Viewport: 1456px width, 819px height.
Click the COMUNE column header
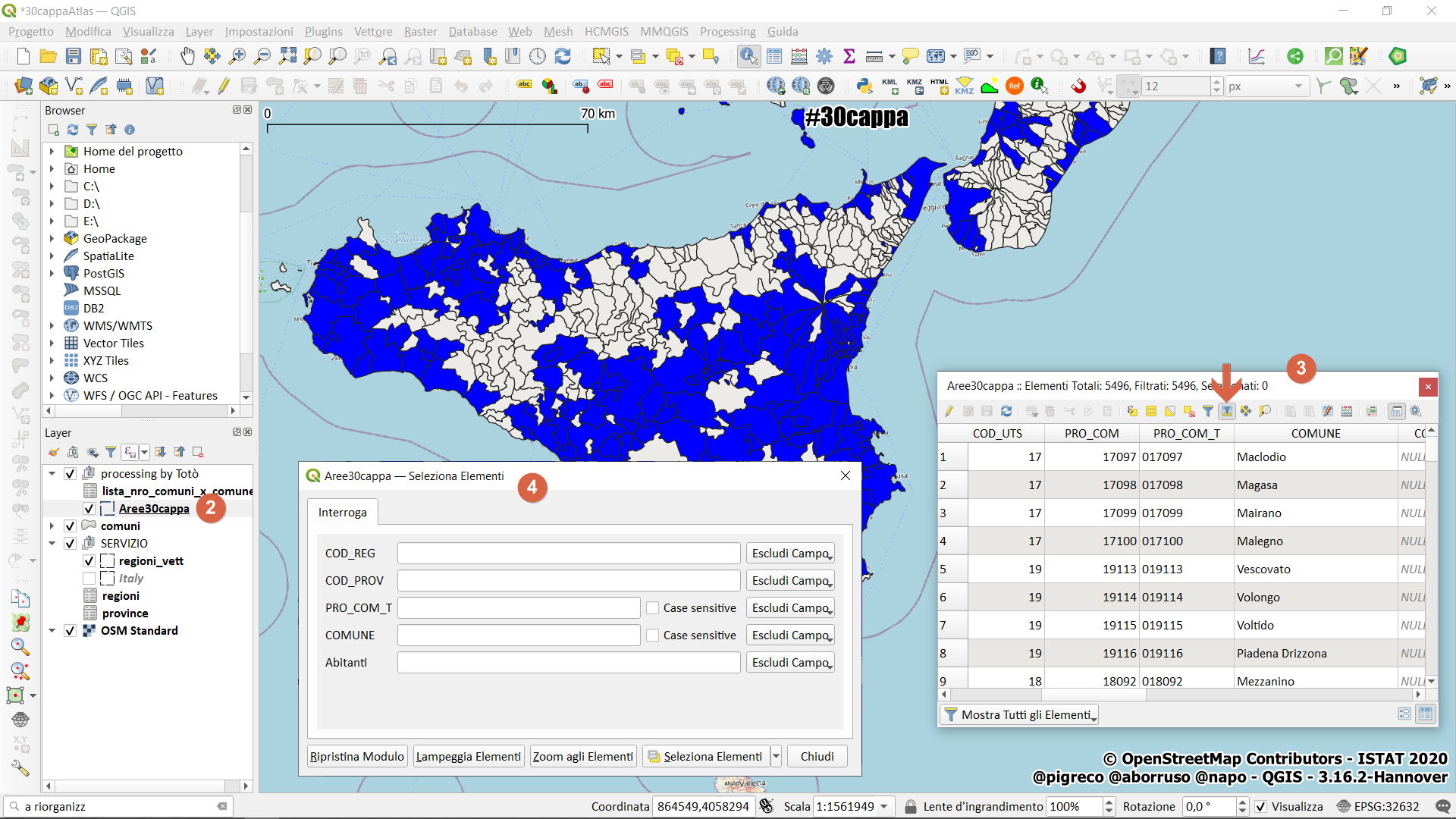(1315, 434)
